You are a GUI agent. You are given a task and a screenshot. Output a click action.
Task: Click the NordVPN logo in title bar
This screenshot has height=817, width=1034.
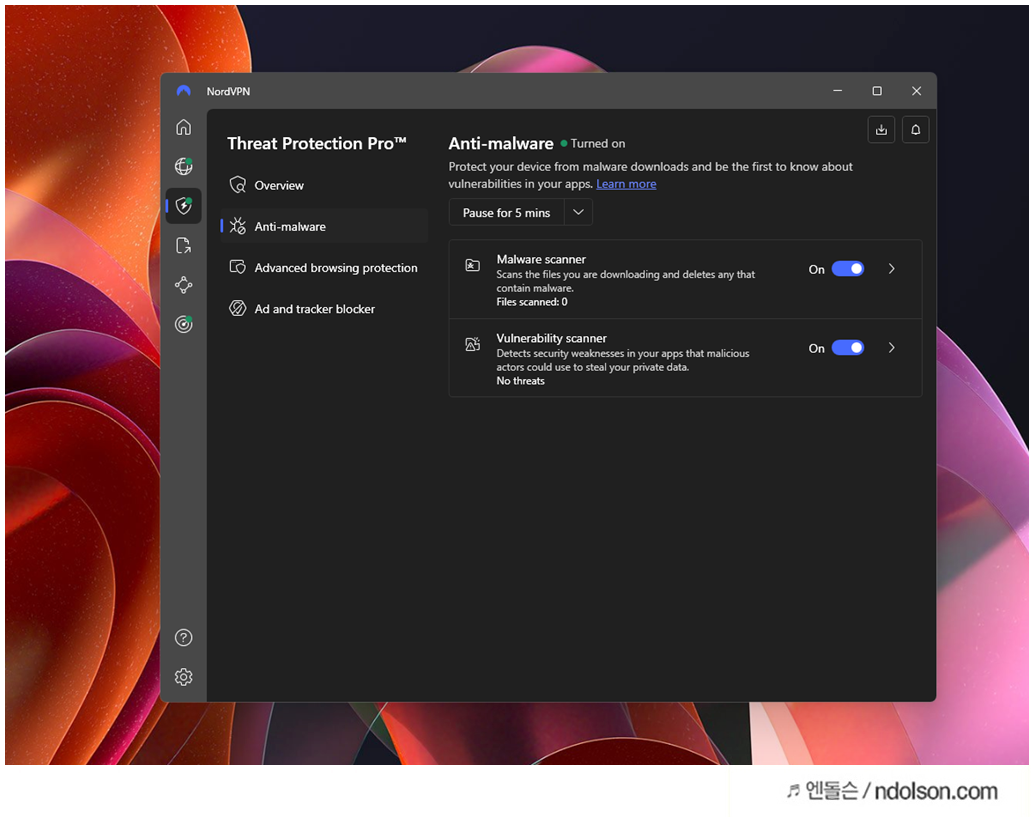click(x=184, y=91)
